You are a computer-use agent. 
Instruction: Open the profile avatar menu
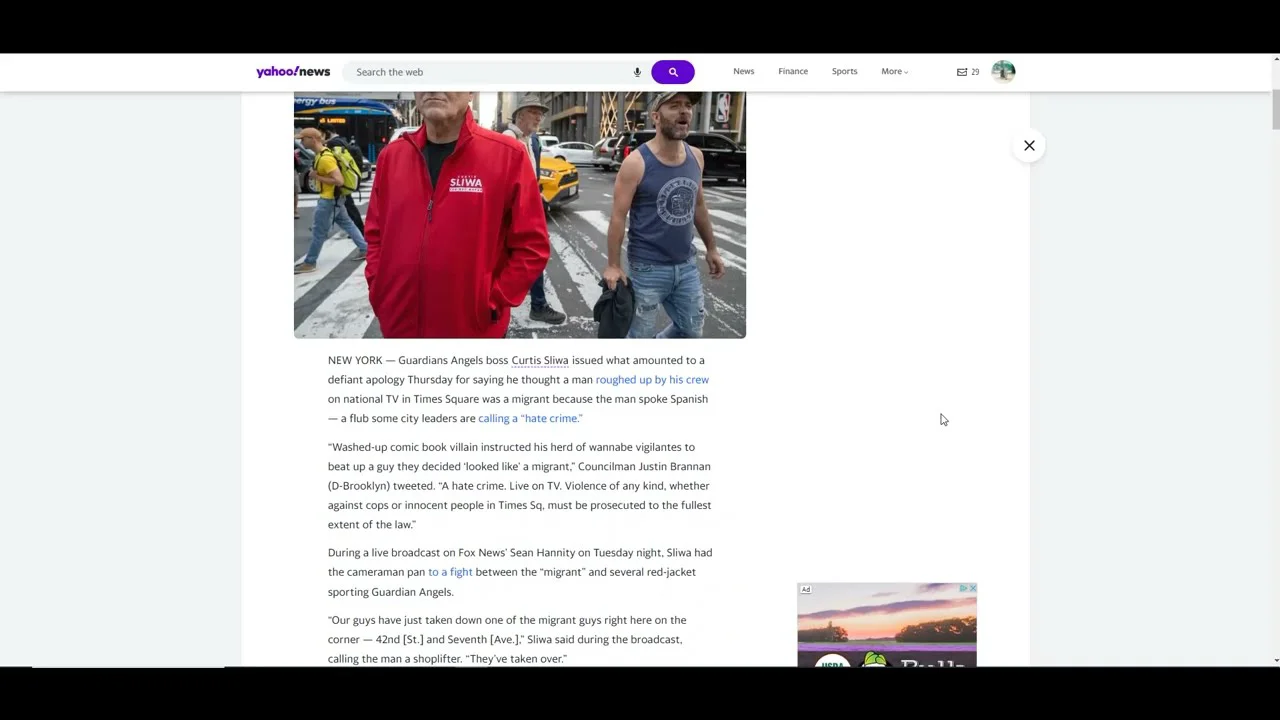click(x=1003, y=71)
